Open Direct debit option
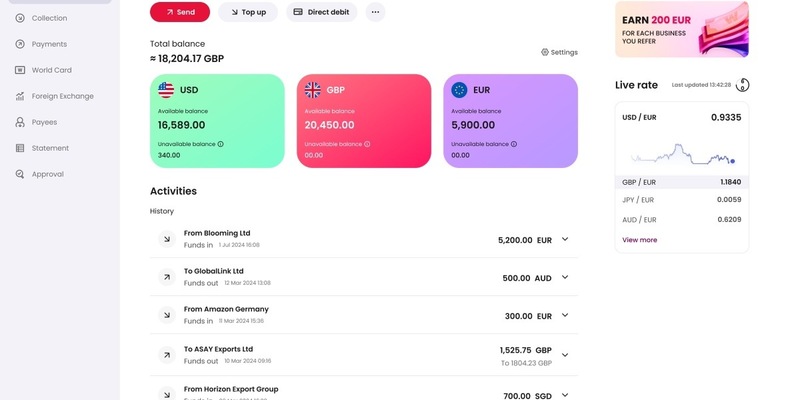 tap(321, 12)
